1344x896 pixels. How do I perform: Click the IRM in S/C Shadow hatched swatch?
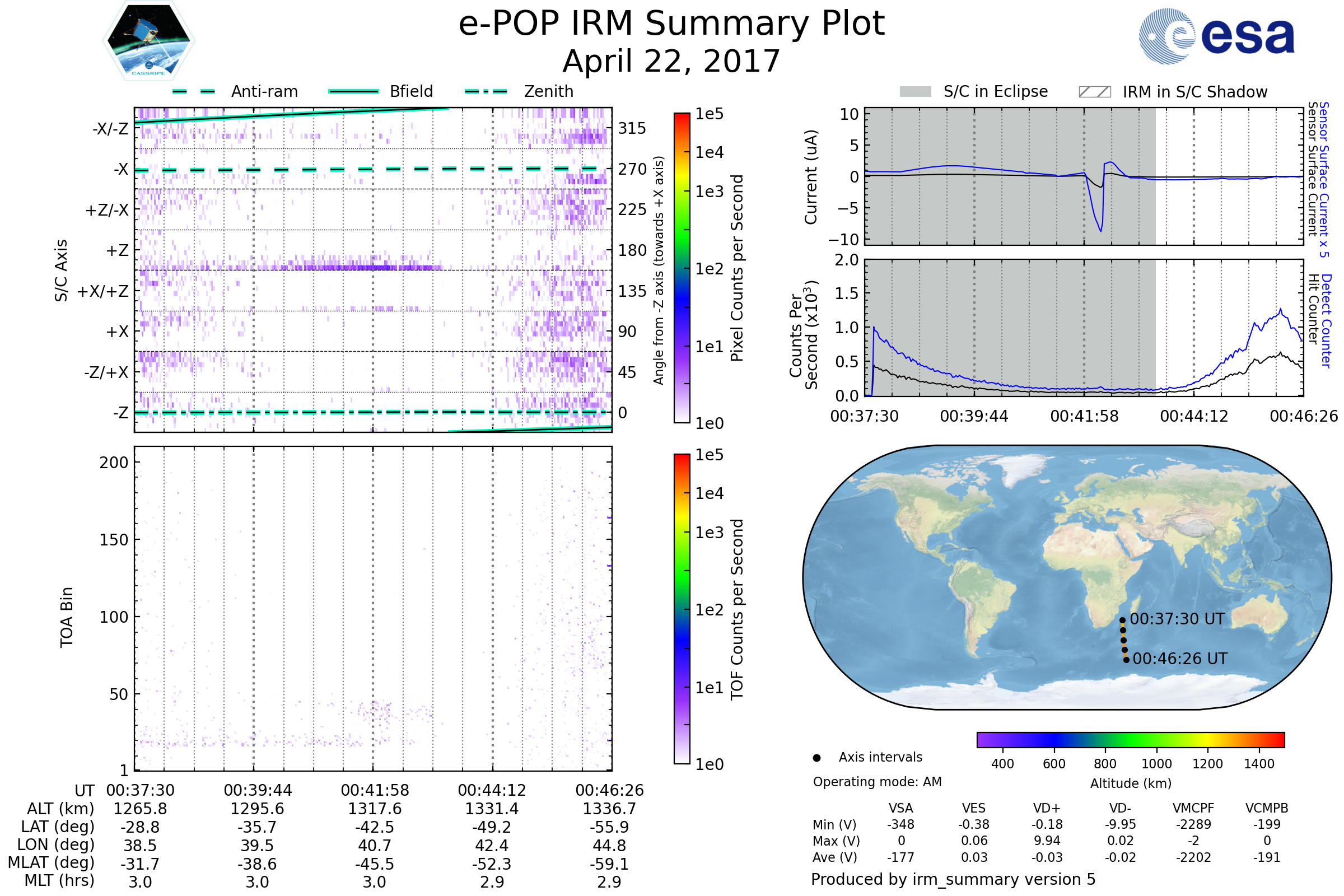(1094, 92)
